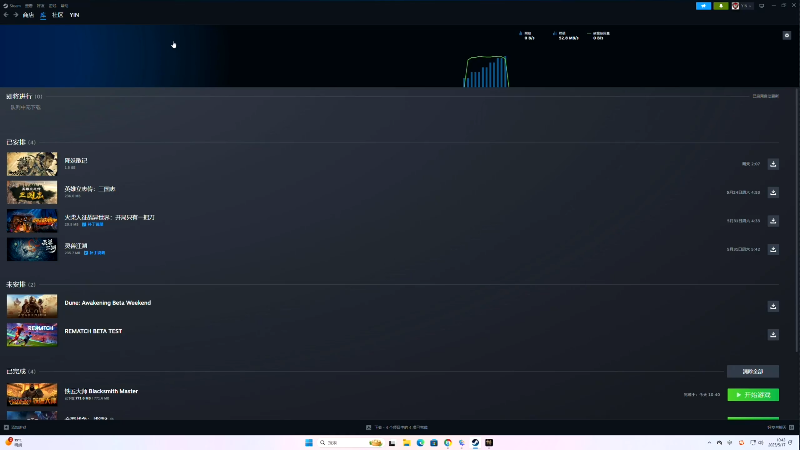
Task: Open the 商店 store tab
Action: (x=28, y=15)
